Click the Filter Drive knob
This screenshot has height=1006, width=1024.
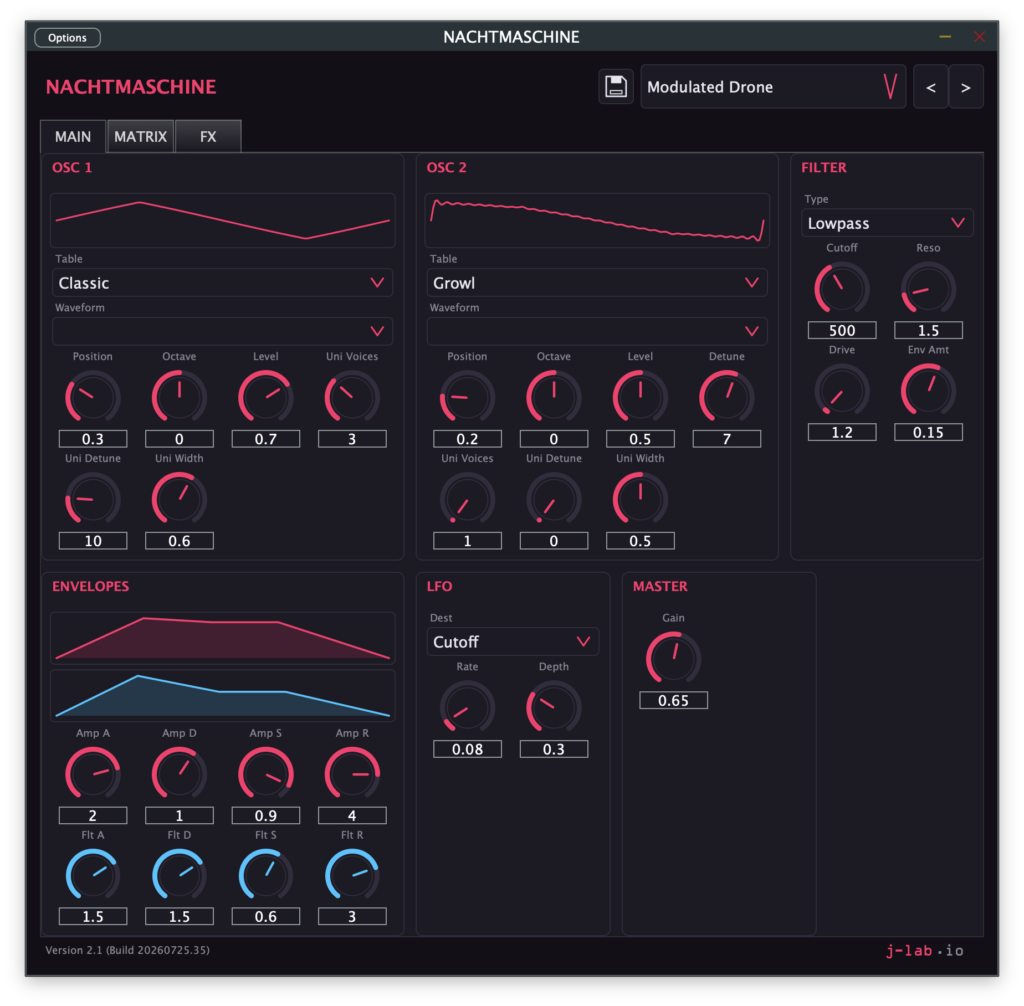click(842, 390)
